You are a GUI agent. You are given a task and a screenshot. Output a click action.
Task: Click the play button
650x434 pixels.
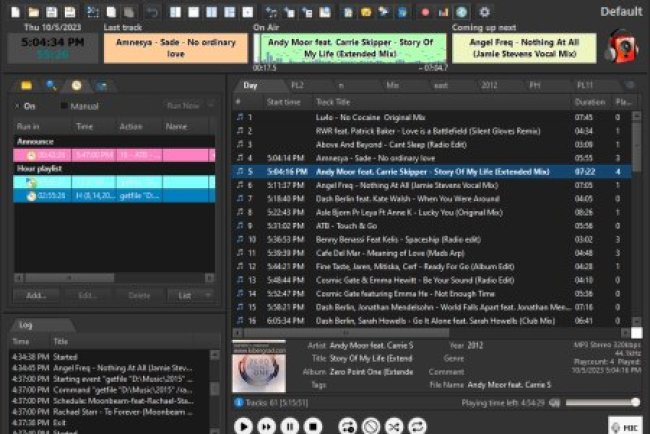pyautogui.click(x=243, y=426)
